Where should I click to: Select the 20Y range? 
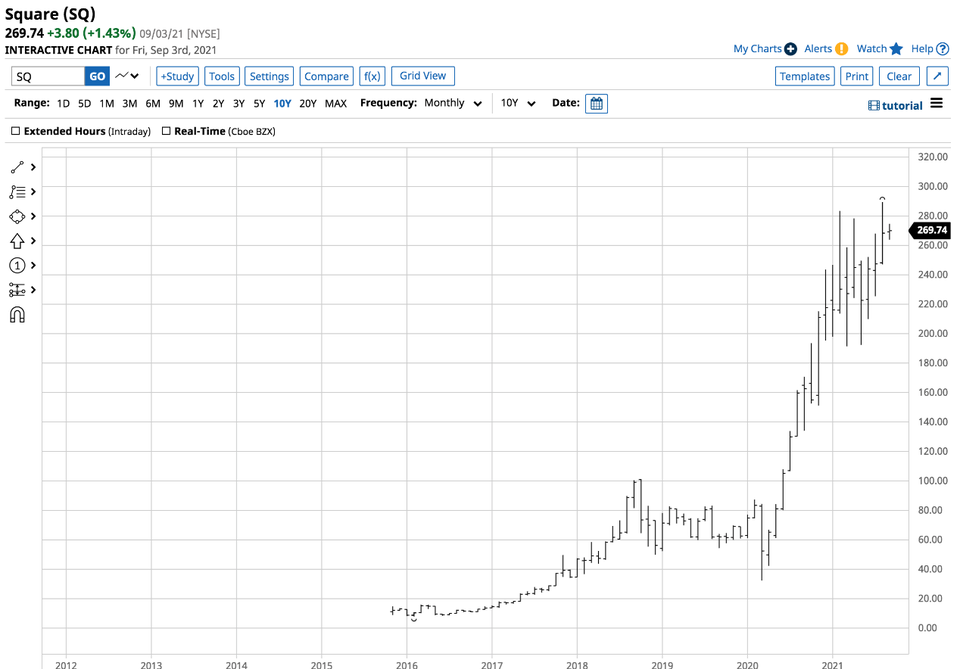point(307,103)
